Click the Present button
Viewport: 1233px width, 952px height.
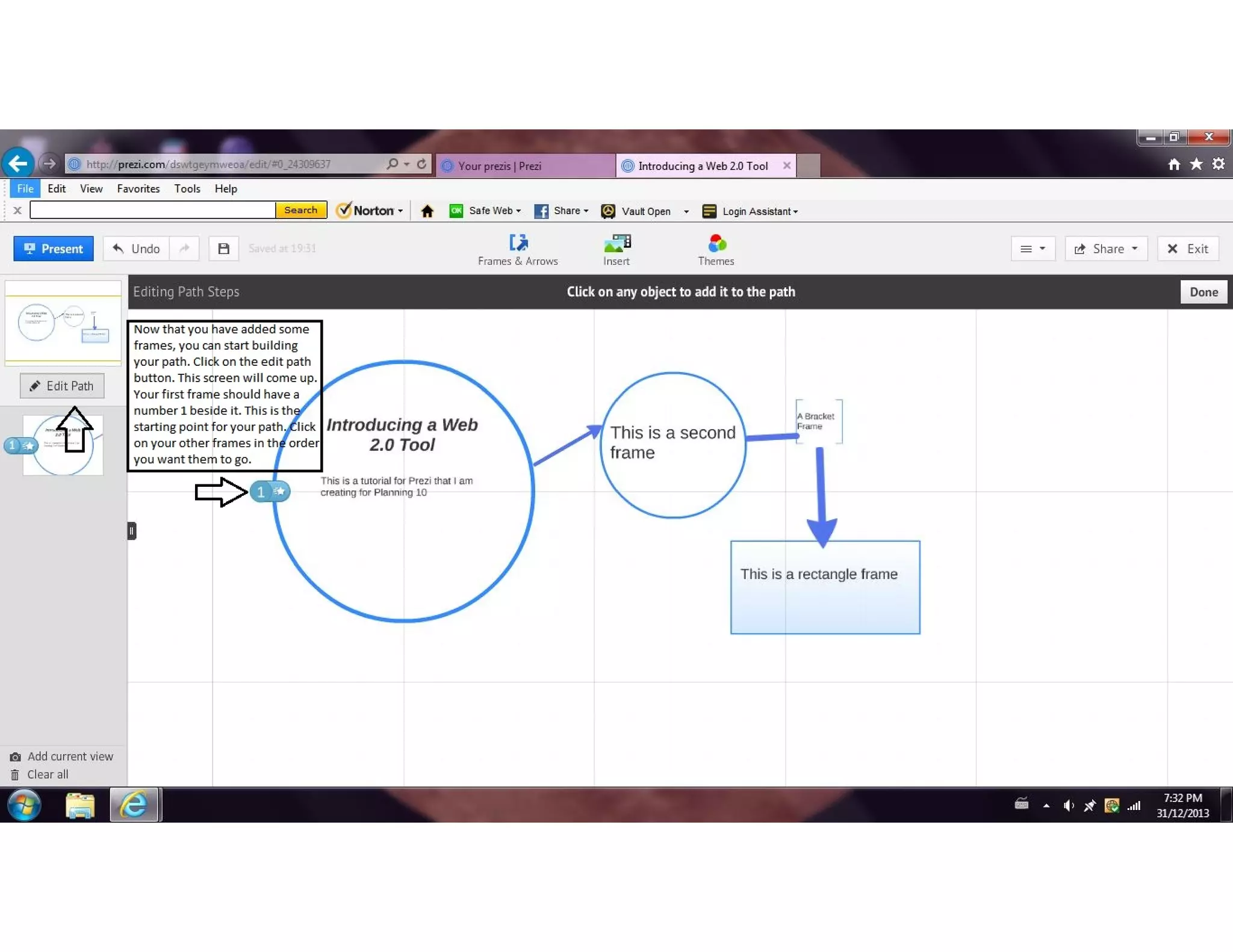54,249
